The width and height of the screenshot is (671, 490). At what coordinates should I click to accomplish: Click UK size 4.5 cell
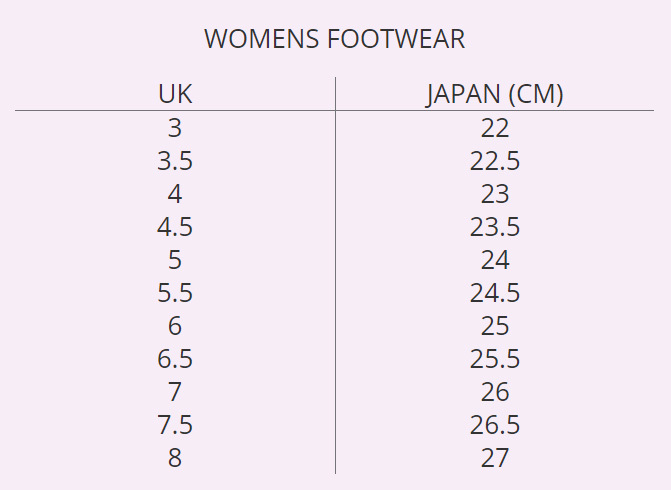click(x=175, y=227)
